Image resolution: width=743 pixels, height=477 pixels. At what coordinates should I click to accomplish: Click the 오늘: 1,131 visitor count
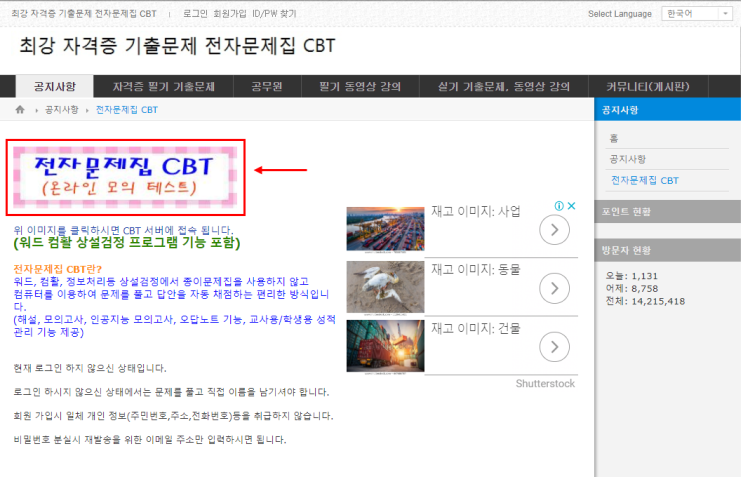[632, 276]
